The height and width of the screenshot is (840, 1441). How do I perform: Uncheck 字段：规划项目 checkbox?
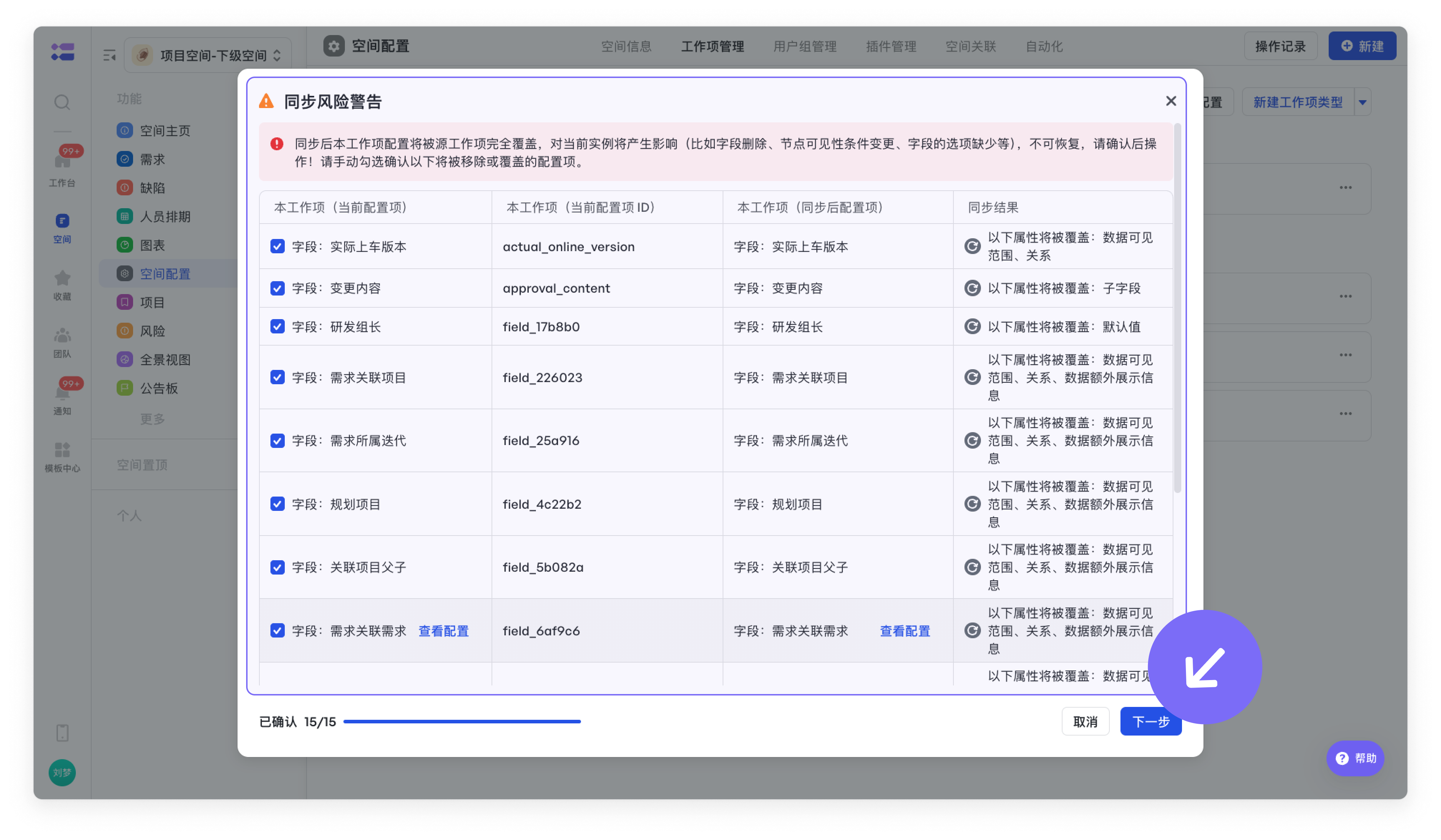[x=277, y=504]
